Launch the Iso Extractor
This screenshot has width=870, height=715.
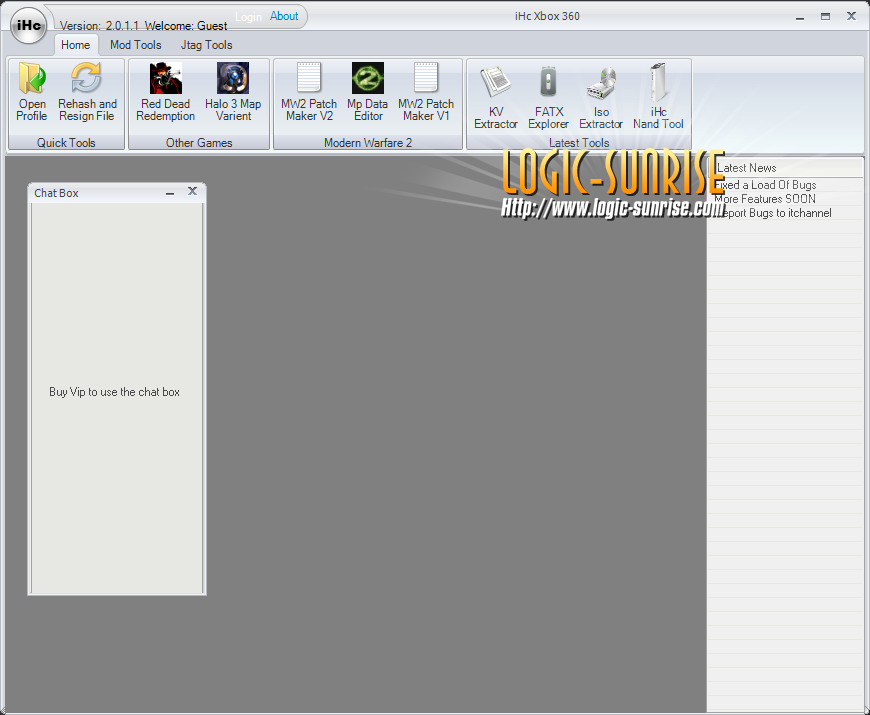click(601, 98)
